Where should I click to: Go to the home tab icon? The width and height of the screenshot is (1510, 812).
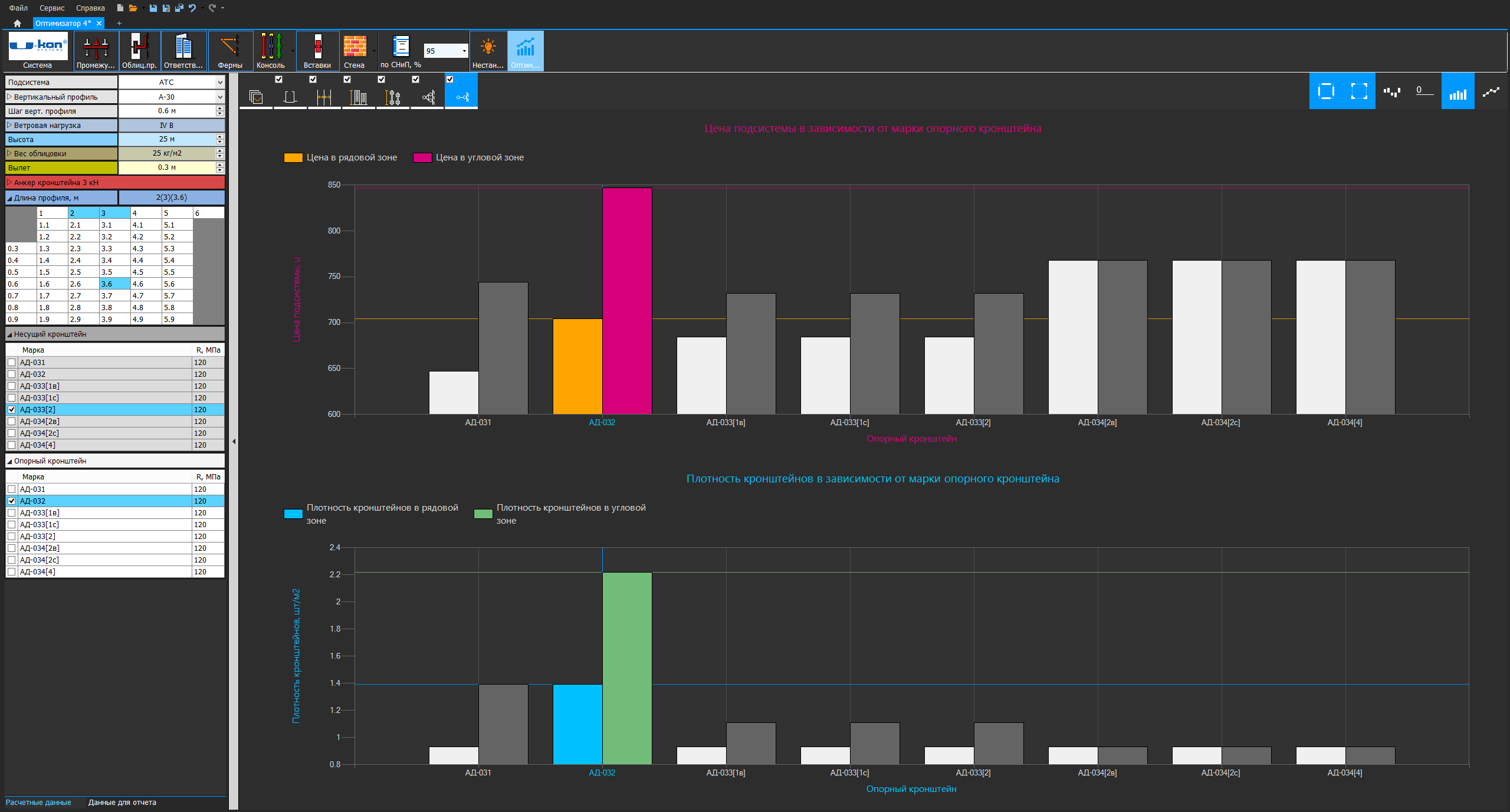[17, 24]
